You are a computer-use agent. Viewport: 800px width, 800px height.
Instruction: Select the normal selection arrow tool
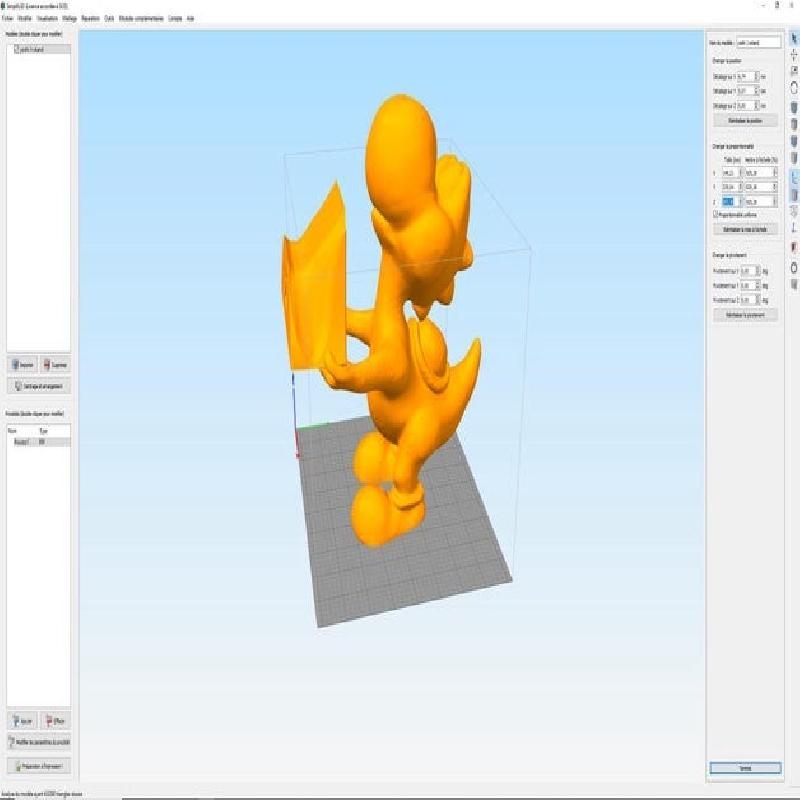[x=794, y=38]
